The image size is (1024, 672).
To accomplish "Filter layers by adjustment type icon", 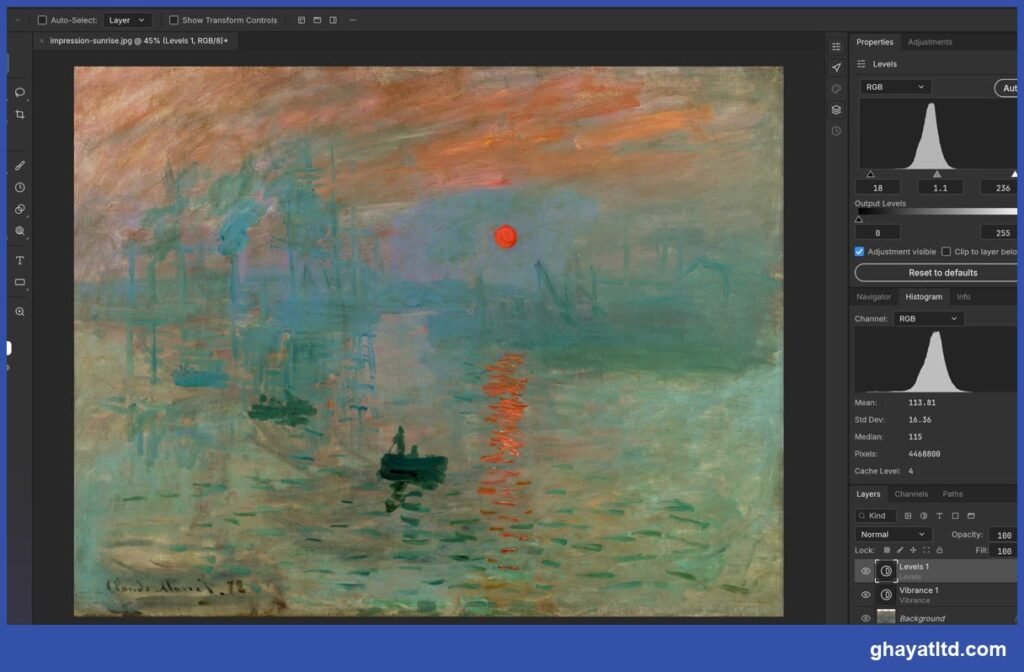I will point(923,516).
